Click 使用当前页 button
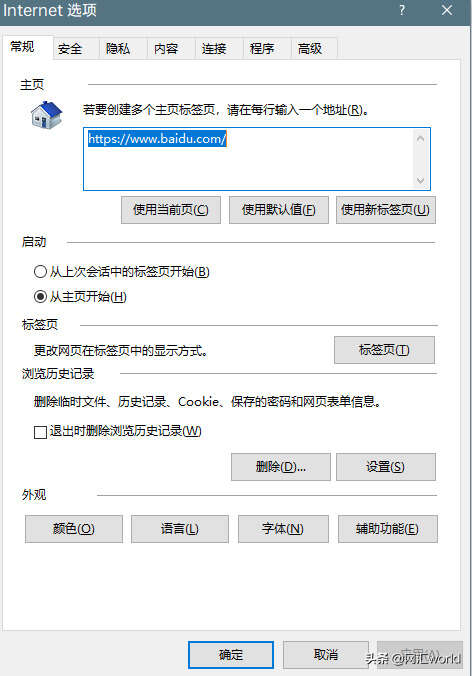Viewport: 472px width, 676px height. click(x=171, y=210)
